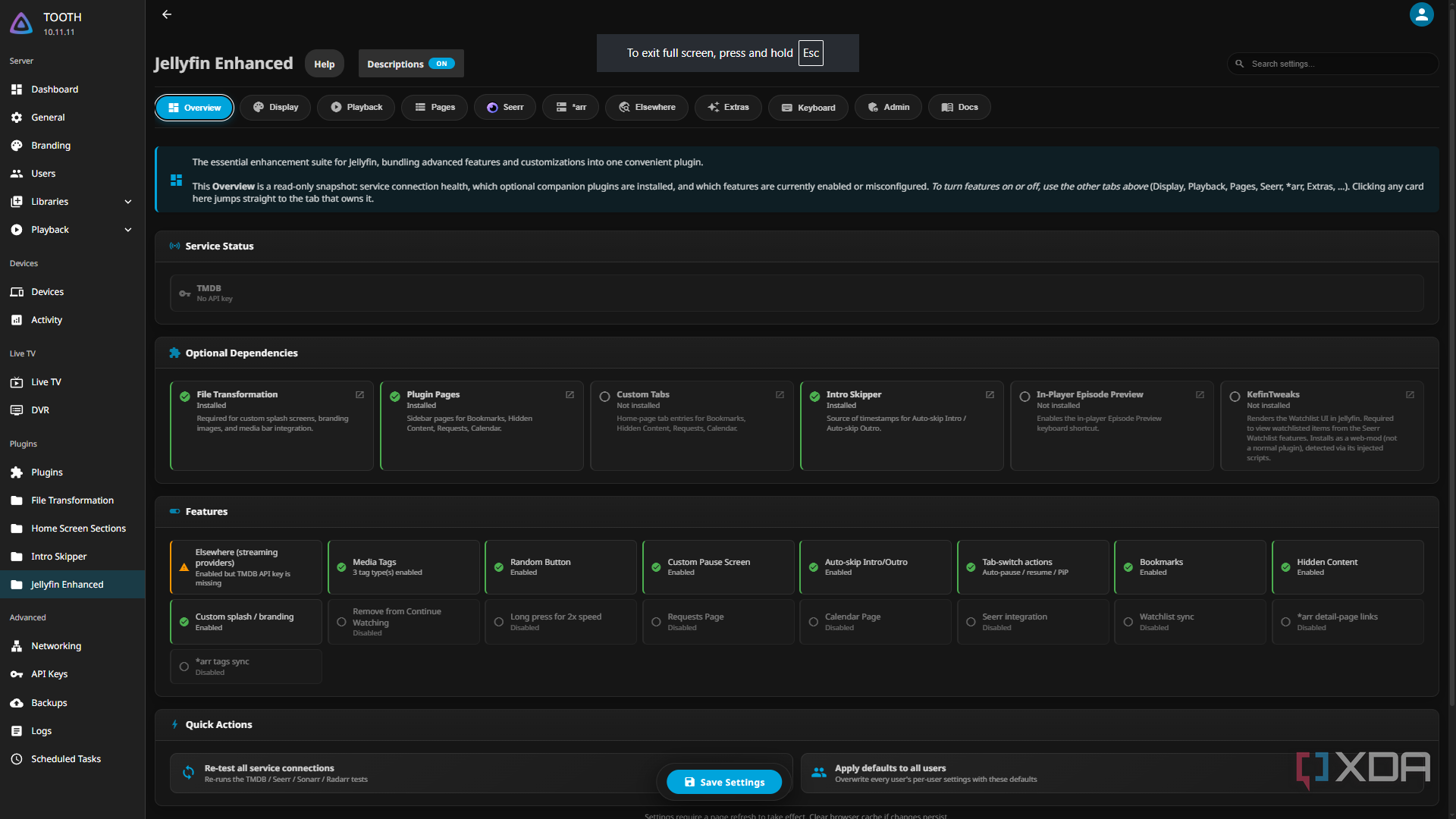Open external link icon on File Transformation card
Screen dimensions: 1456x819
point(359,395)
